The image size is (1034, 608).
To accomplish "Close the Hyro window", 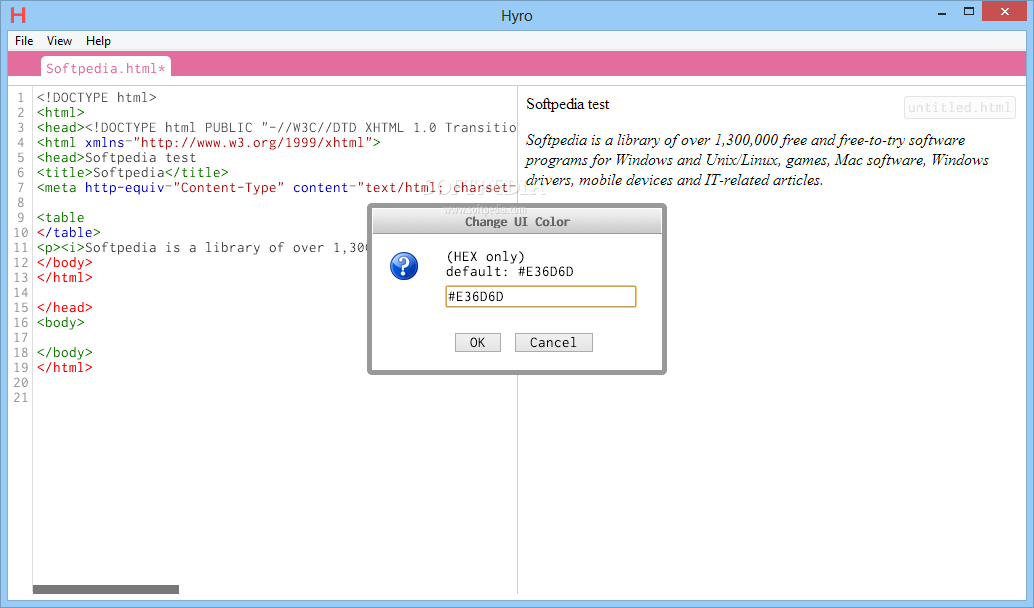I will [x=1004, y=11].
